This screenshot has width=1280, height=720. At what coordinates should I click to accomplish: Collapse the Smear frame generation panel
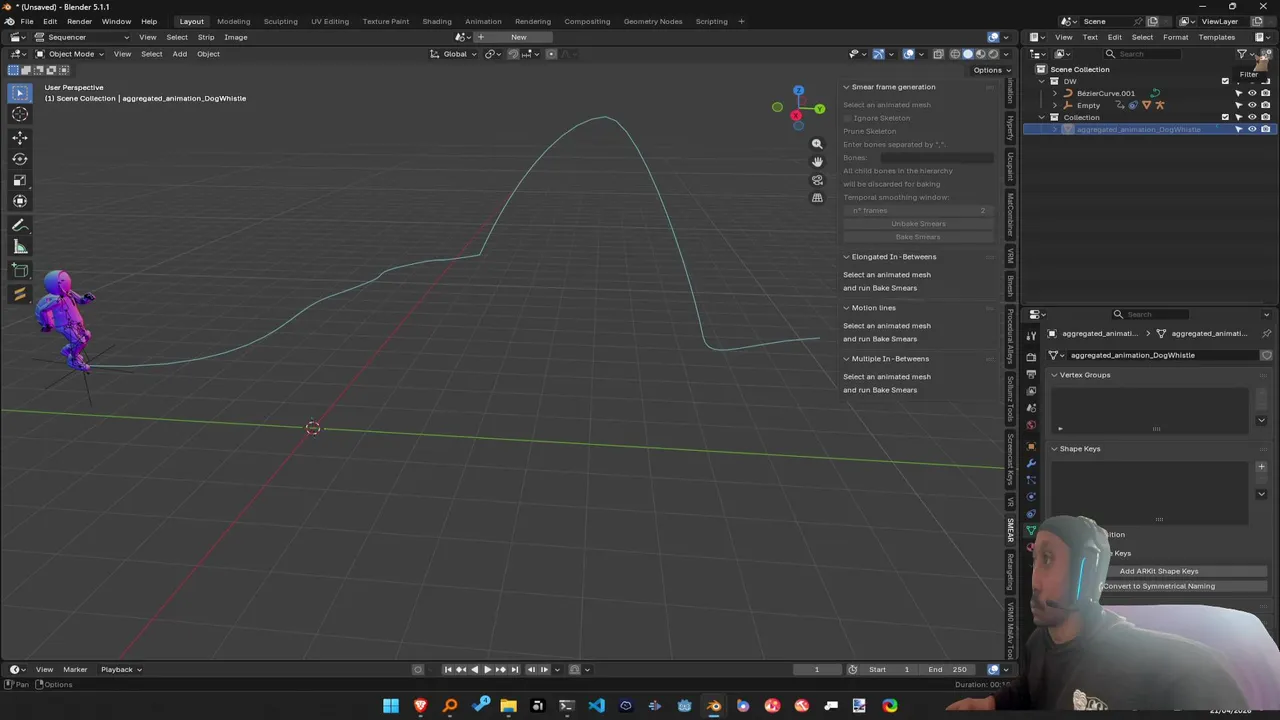tap(846, 87)
